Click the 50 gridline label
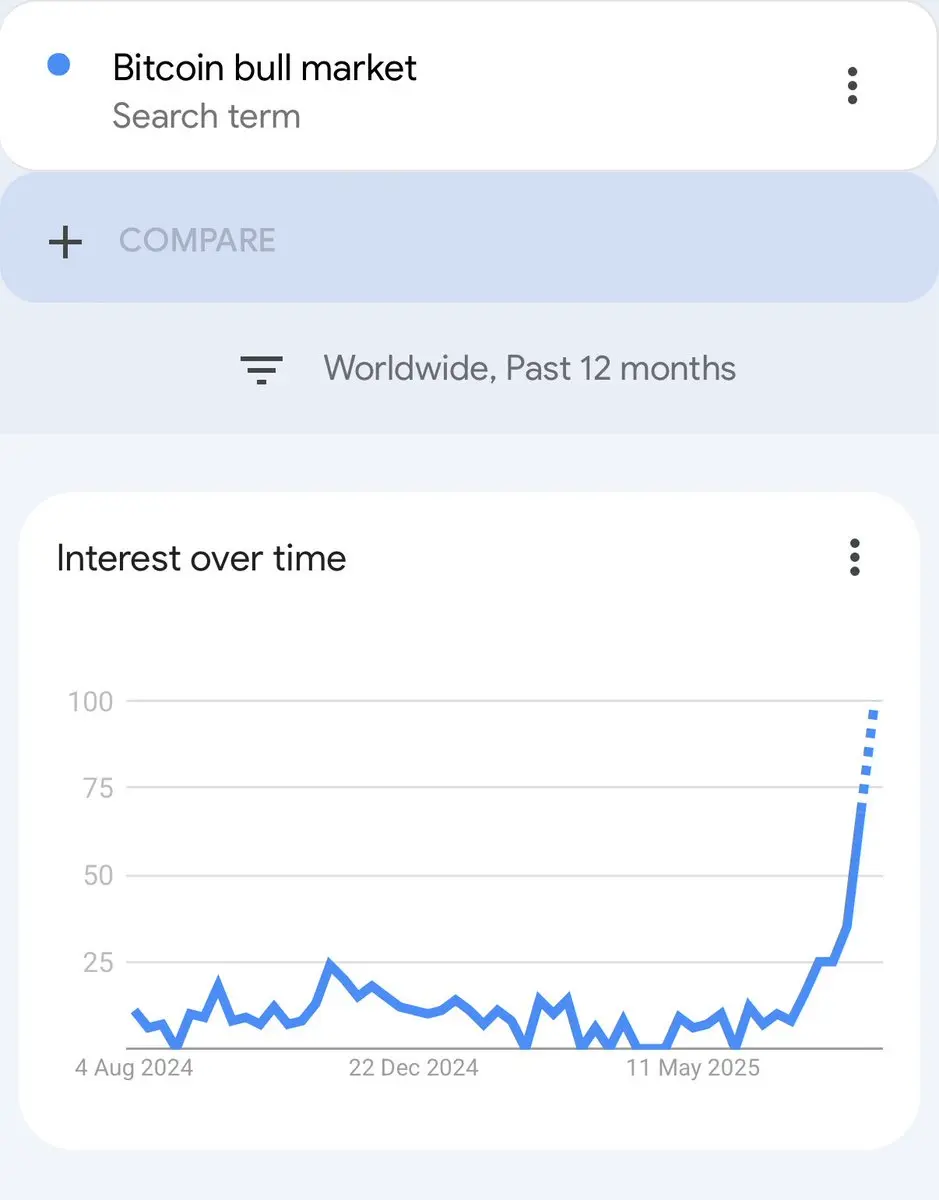Image resolution: width=939 pixels, height=1200 pixels. 96,876
